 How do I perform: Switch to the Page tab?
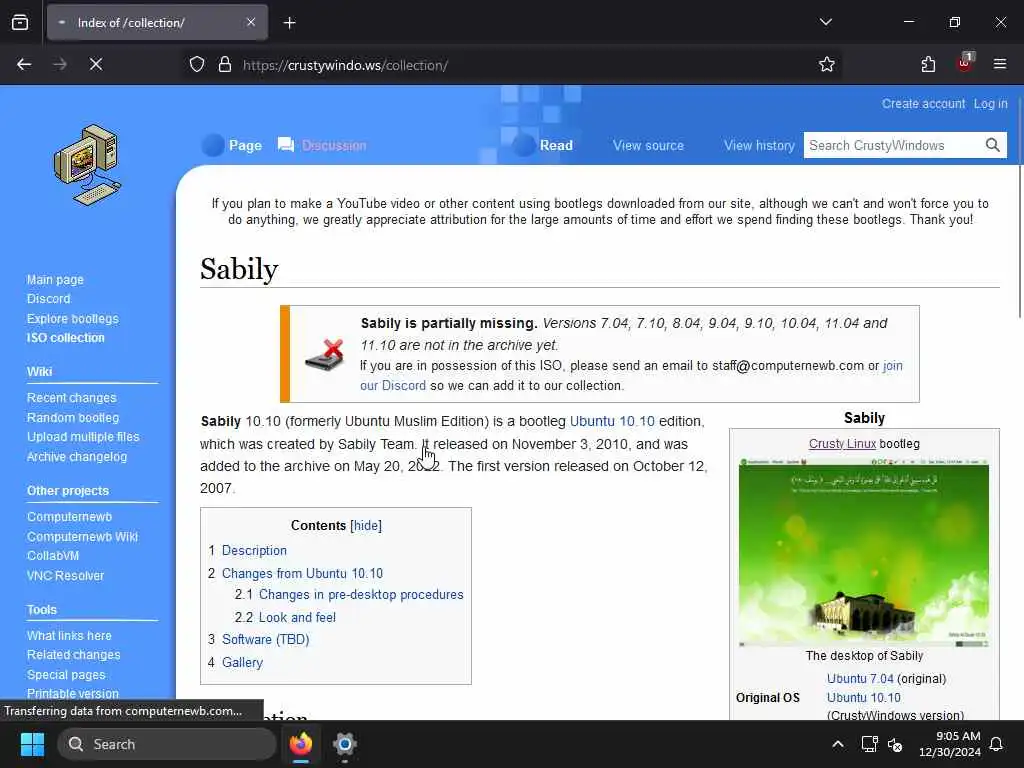point(245,145)
